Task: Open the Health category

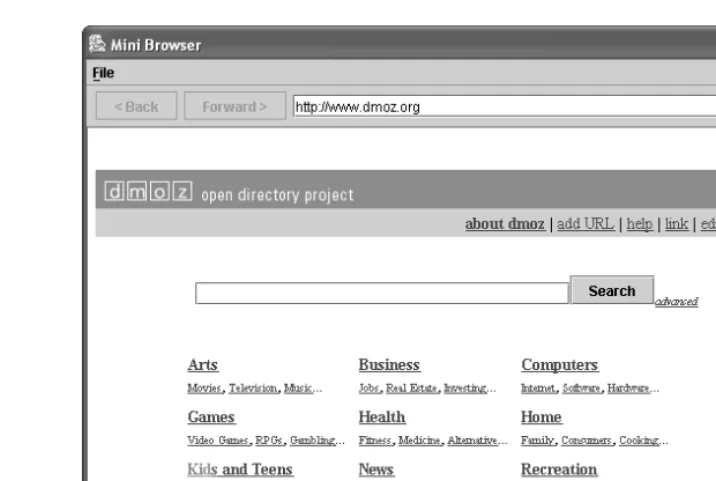Action: click(x=382, y=417)
